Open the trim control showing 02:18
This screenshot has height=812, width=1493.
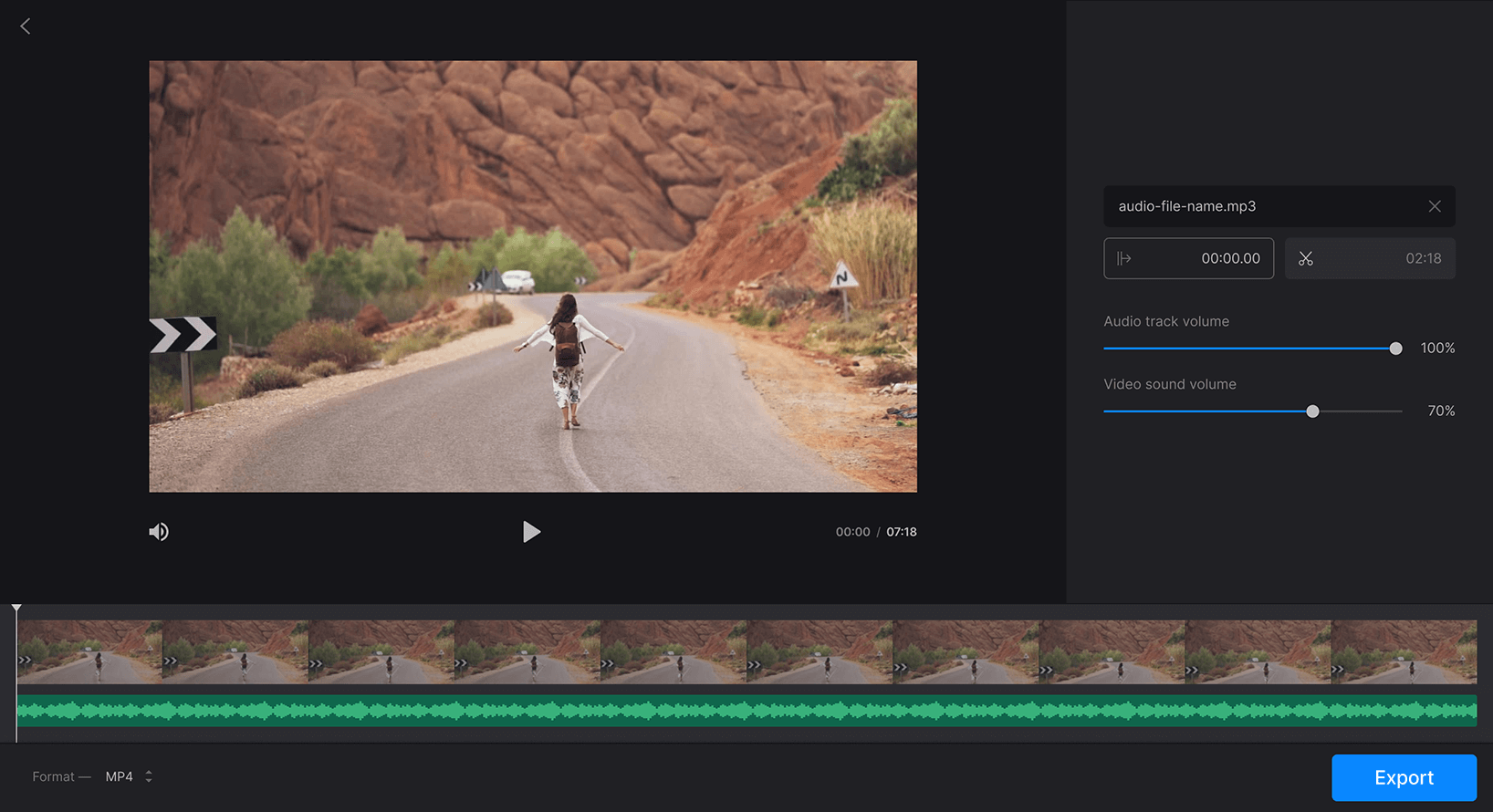pos(1370,258)
